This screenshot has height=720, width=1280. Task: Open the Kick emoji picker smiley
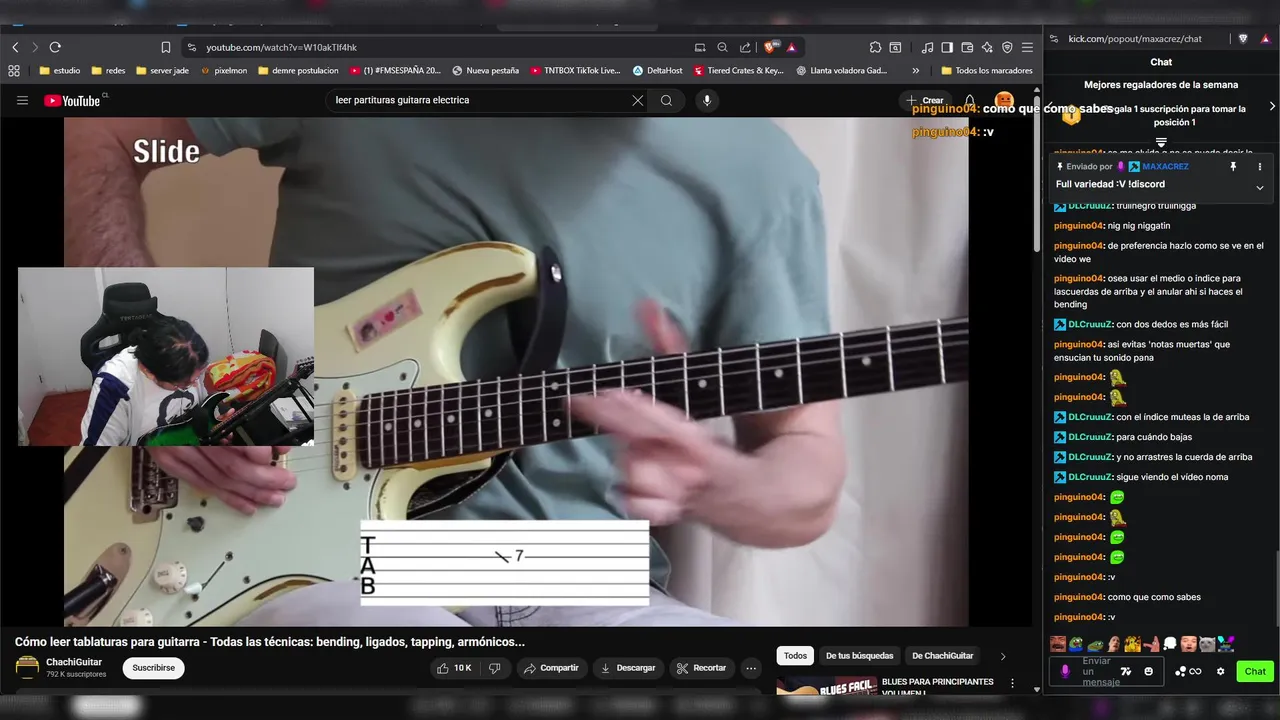[x=1148, y=671]
